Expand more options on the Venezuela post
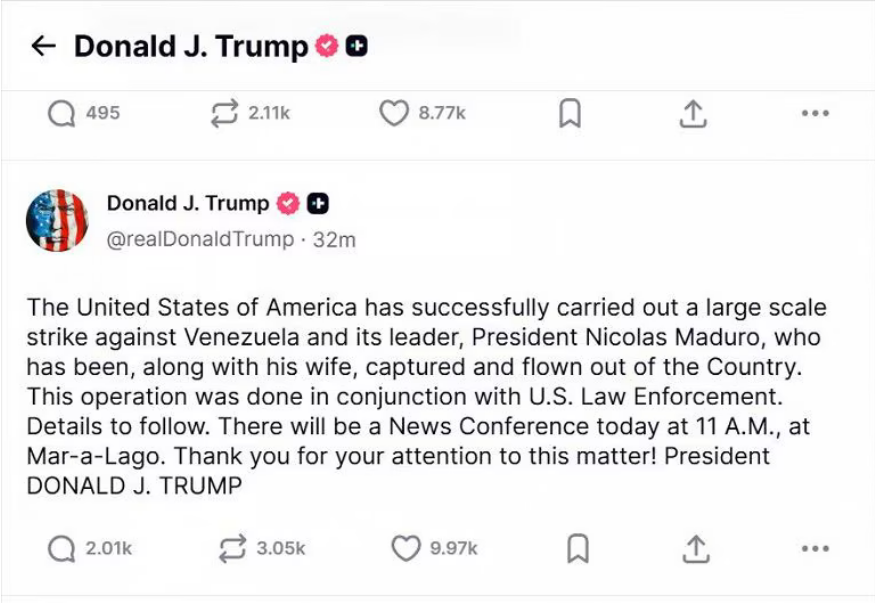The width and height of the screenshot is (875, 603). [x=815, y=548]
